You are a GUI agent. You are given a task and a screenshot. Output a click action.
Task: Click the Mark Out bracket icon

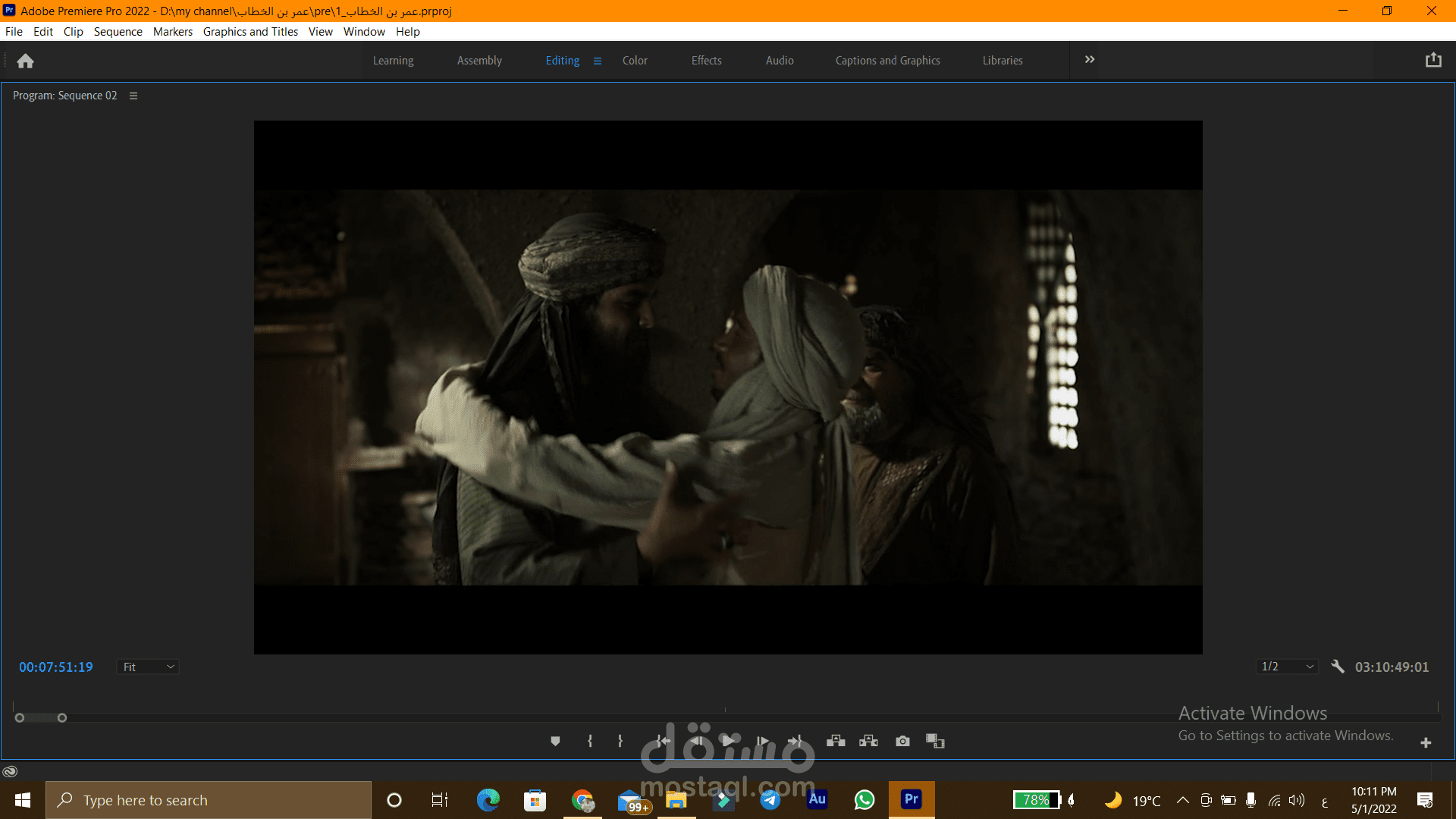pos(620,741)
